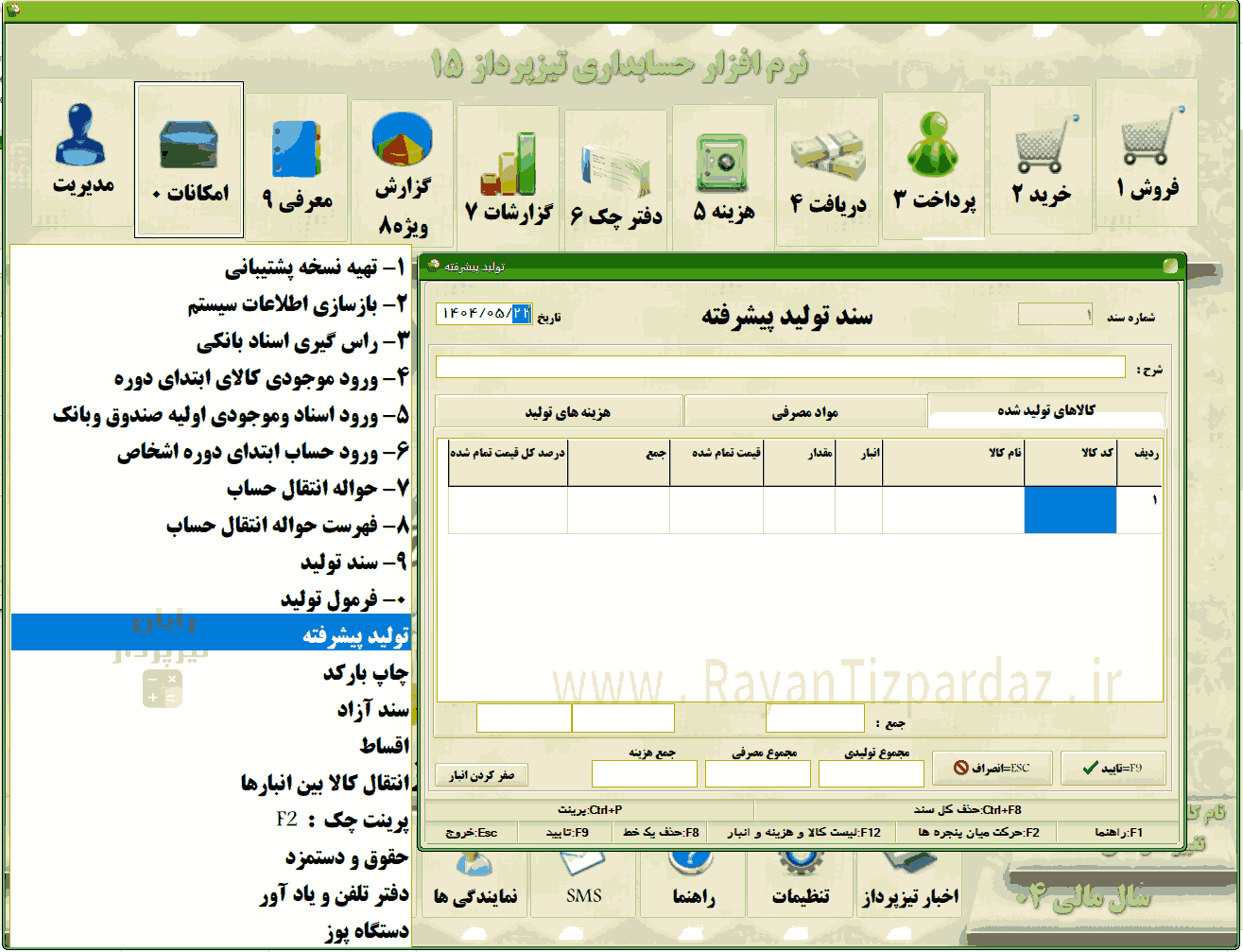Click the جمع هزینه total field
Viewport: 1243px width, 952px height.
click(645, 773)
